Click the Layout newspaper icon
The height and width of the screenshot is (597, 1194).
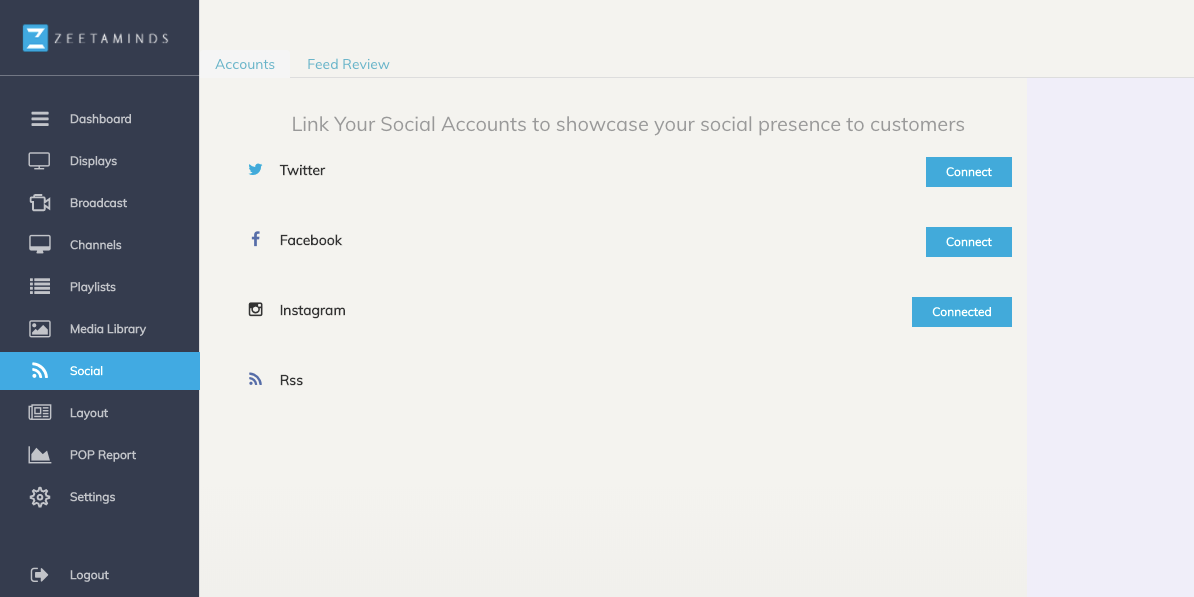[40, 413]
